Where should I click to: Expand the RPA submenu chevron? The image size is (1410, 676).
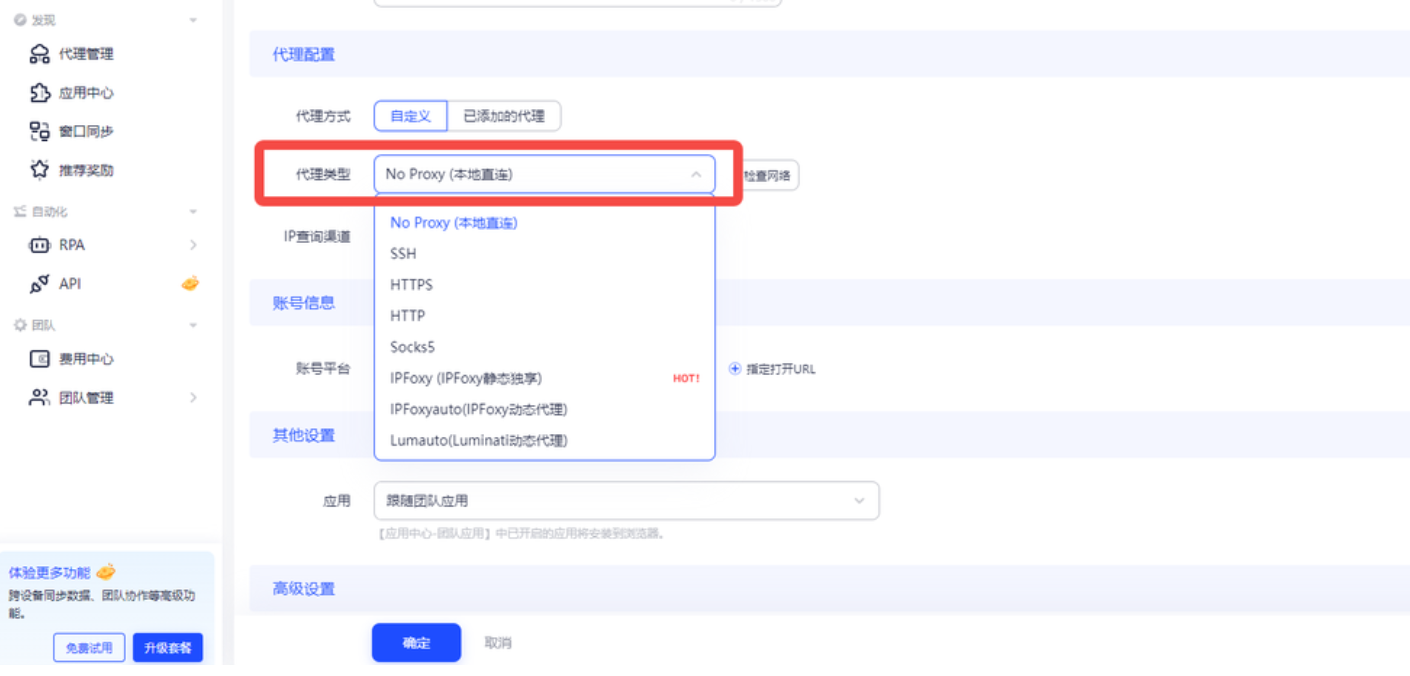[x=193, y=245]
